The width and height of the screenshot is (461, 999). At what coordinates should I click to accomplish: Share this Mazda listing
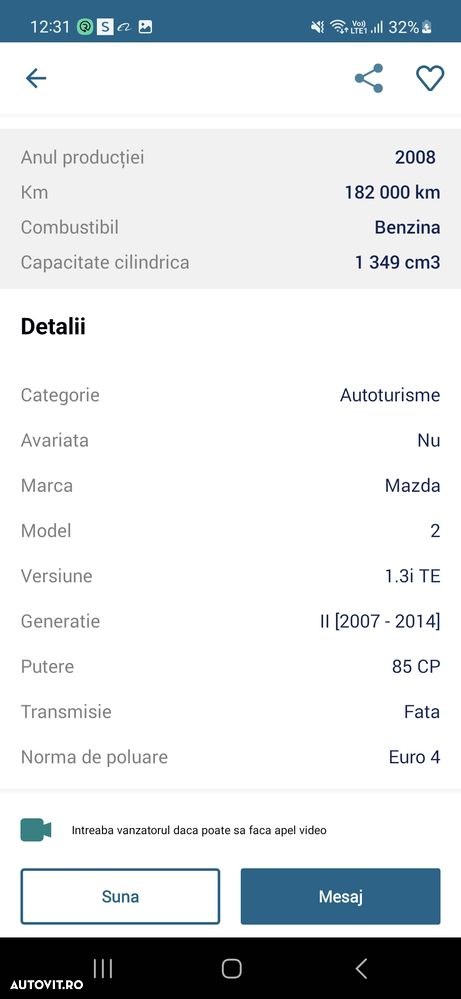369,78
